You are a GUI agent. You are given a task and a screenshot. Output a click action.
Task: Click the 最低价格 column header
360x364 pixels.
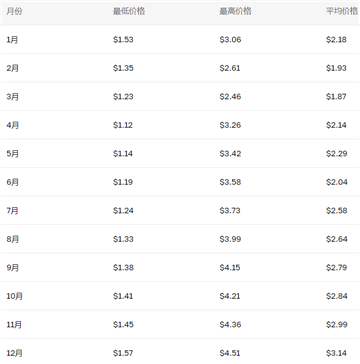pyautogui.click(x=129, y=11)
